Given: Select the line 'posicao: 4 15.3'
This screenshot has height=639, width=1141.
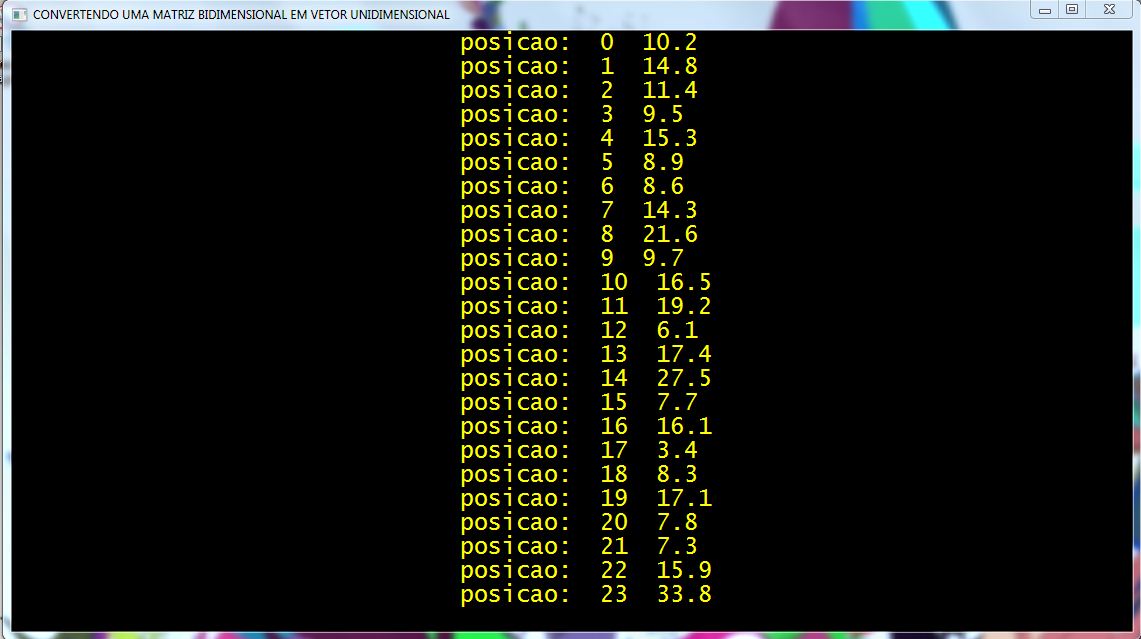Looking at the screenshot, I should (x=579, y=139).
